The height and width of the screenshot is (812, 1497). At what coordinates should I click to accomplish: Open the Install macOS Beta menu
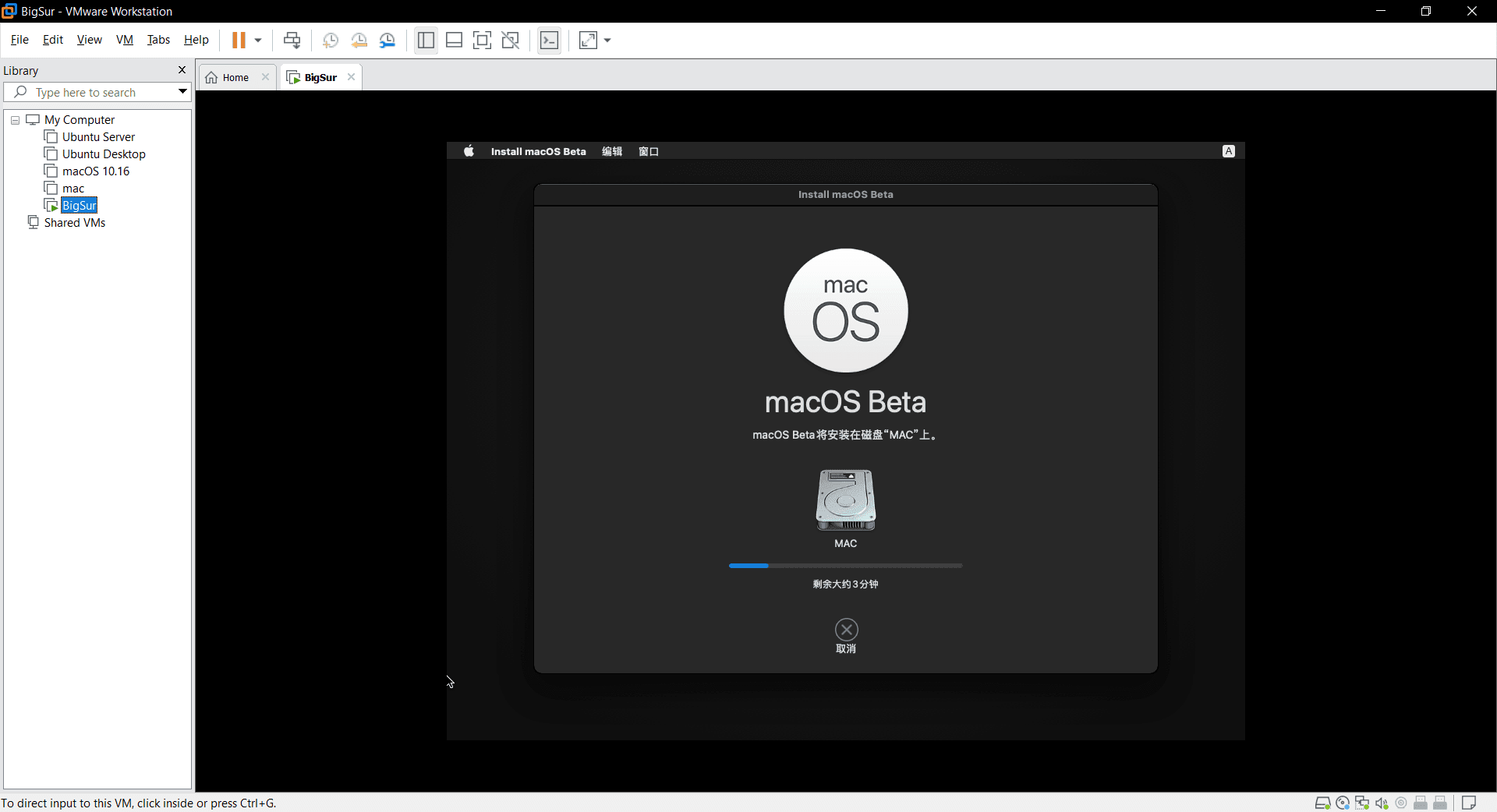pyautogui.click(x=538, y=151)
